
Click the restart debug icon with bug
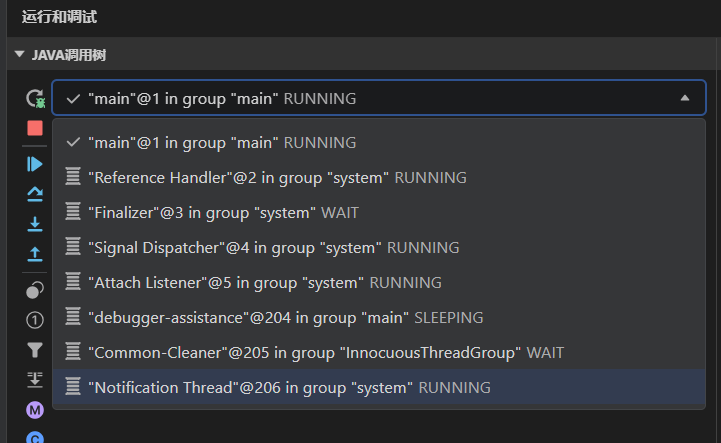tap(35, 98)
